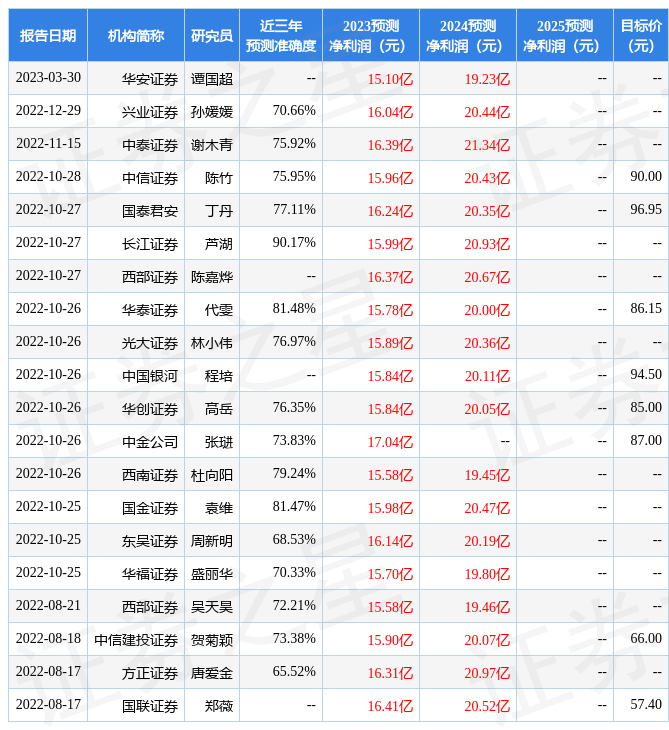Click accuracy value 90.17%
Image resolution: width=669 pixels, height=730 pixels.
point(294,243)
